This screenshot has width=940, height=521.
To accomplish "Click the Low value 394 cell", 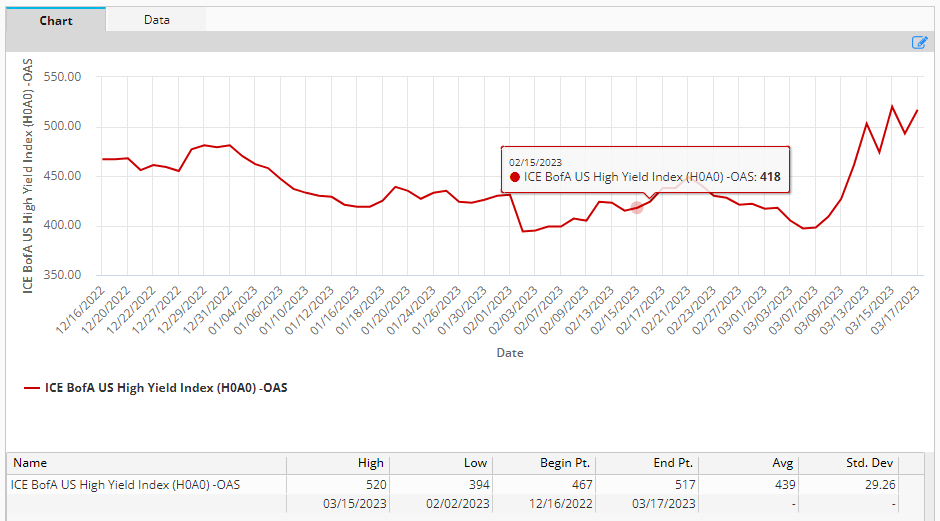I will [x=441, y=484].
